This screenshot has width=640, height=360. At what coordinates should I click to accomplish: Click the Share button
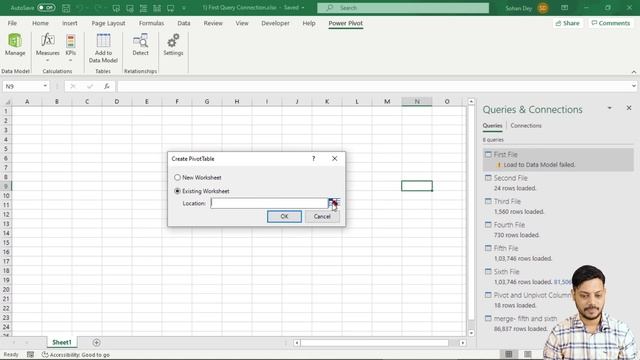point(567,23)
